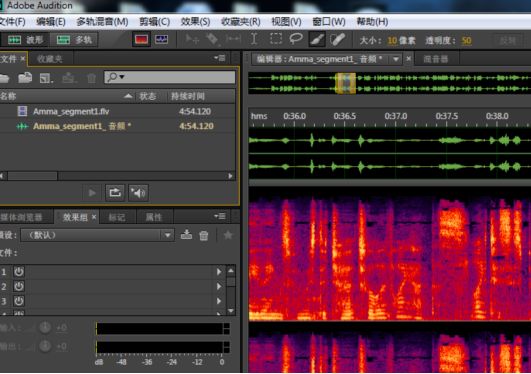
Task: Select the Razor tool
Action: [212, 40]
